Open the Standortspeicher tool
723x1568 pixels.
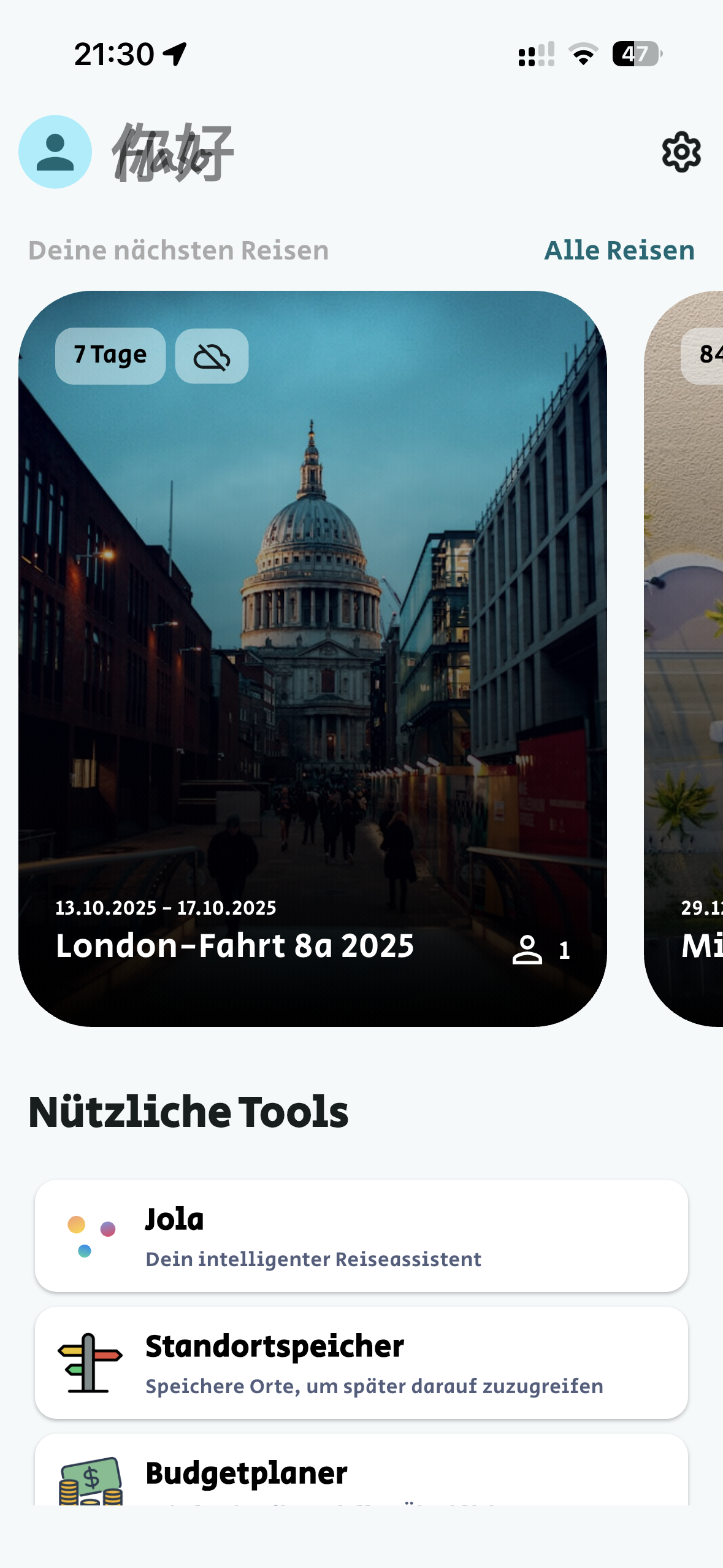(x=361, y=1362)
